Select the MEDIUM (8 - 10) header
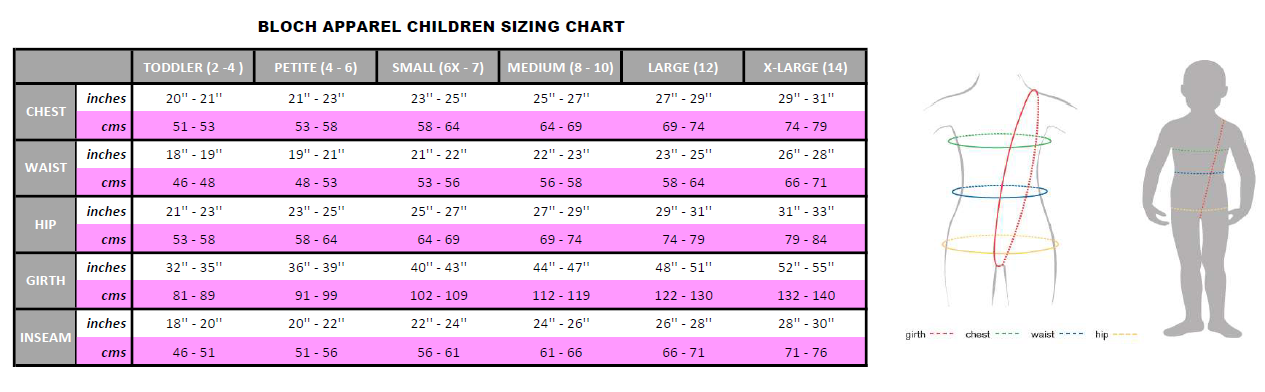 (x=560, y=67)
